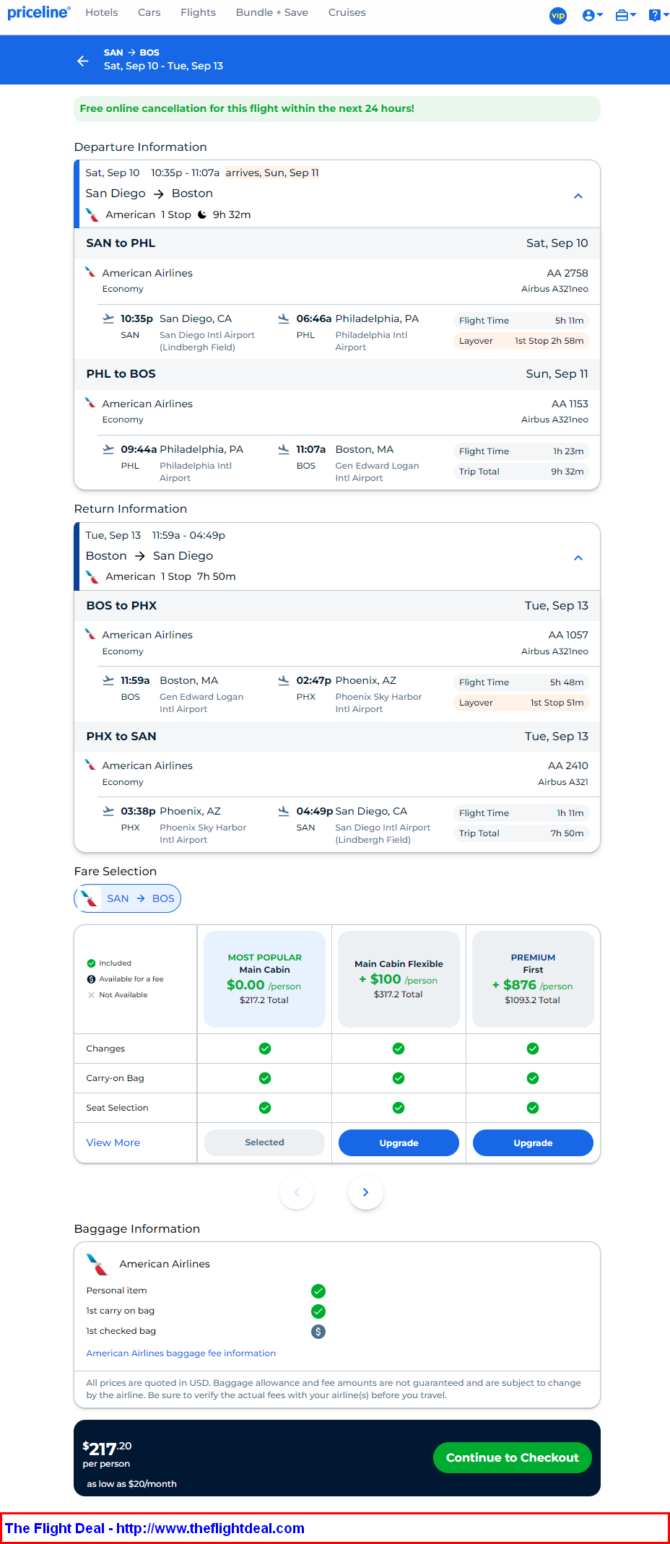Open the My Trips briefcase menu
Viewport: 670px width, 1544px height.
(625, 15)
